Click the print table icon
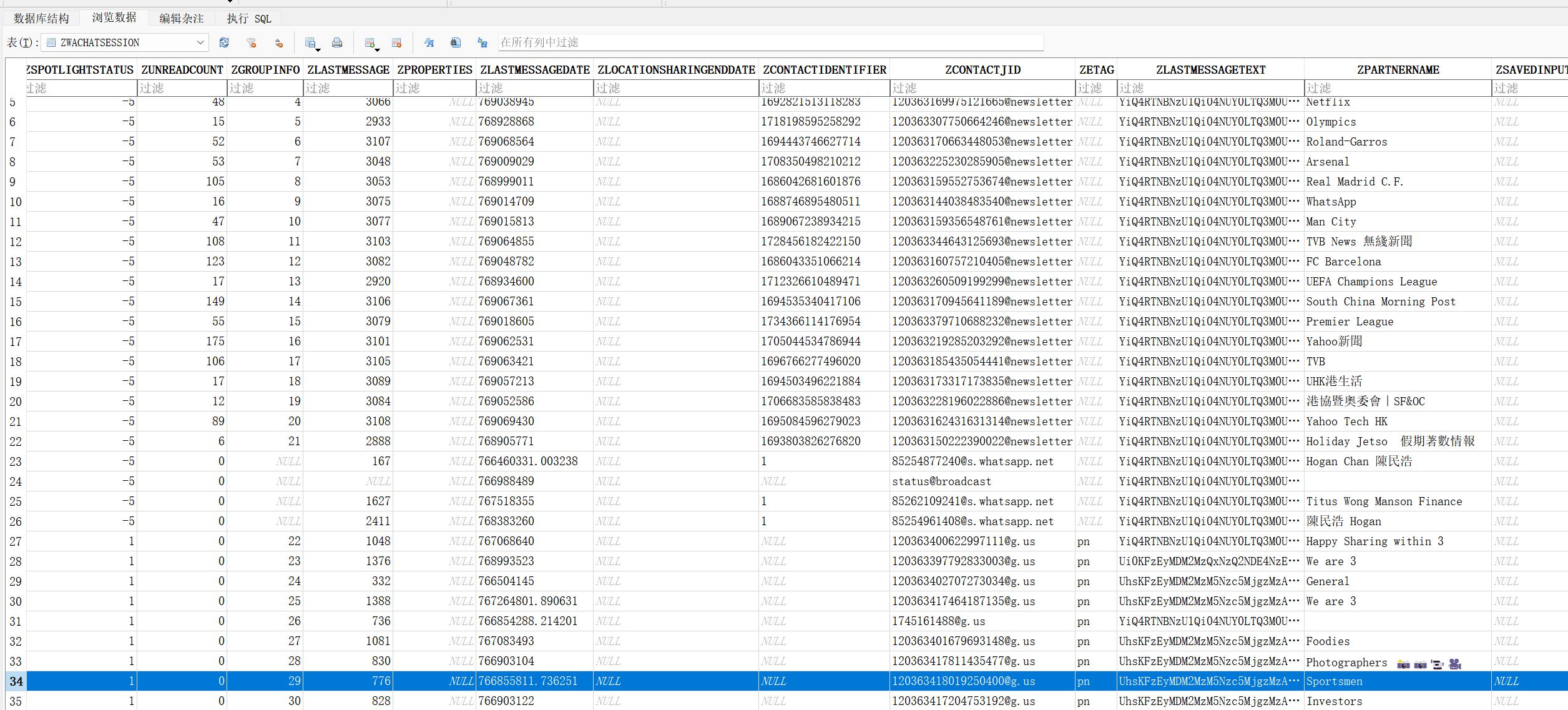This screenshot has width=1568, height=710. [337, 42]
